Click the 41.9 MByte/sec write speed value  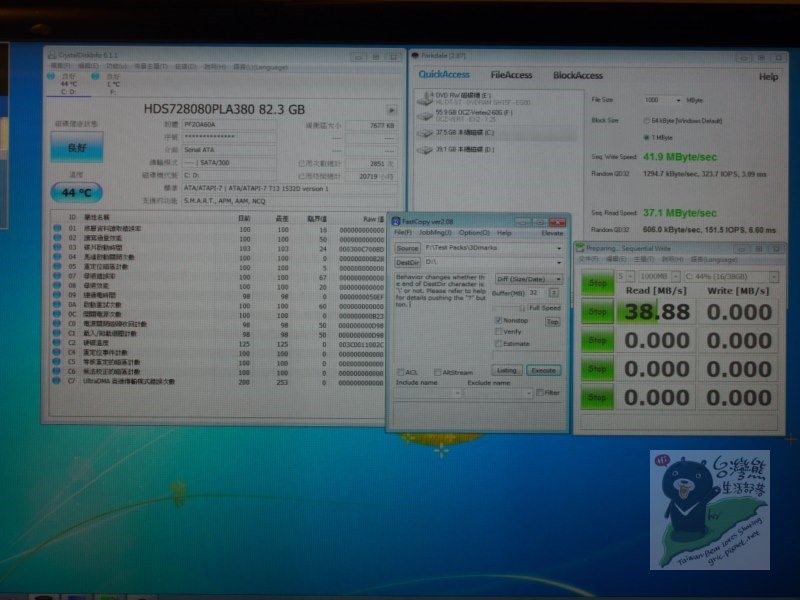pyautogui.click(x=680, y=157)
